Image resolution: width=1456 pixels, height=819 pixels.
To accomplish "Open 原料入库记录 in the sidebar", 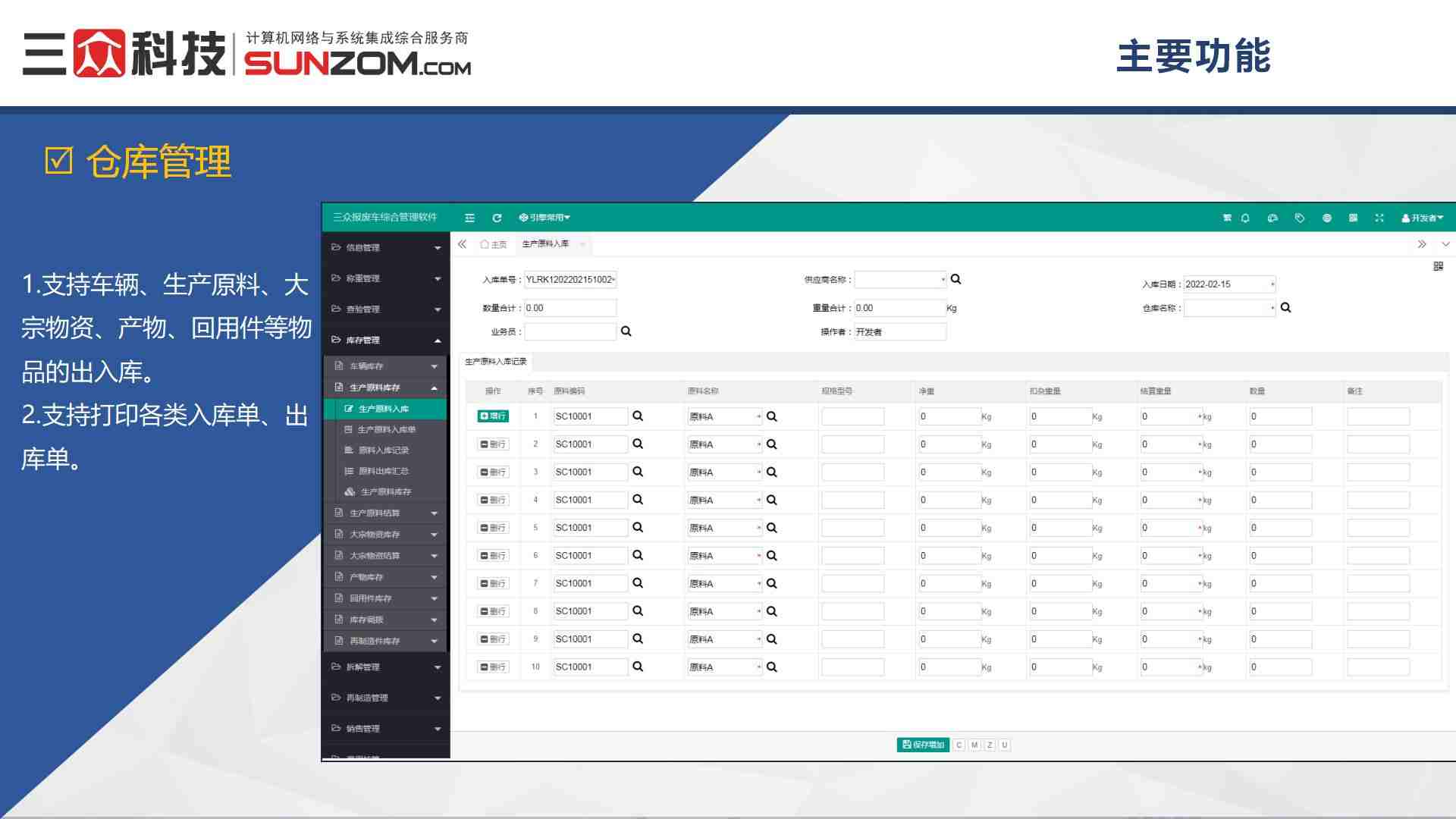I will coord(383,450).
